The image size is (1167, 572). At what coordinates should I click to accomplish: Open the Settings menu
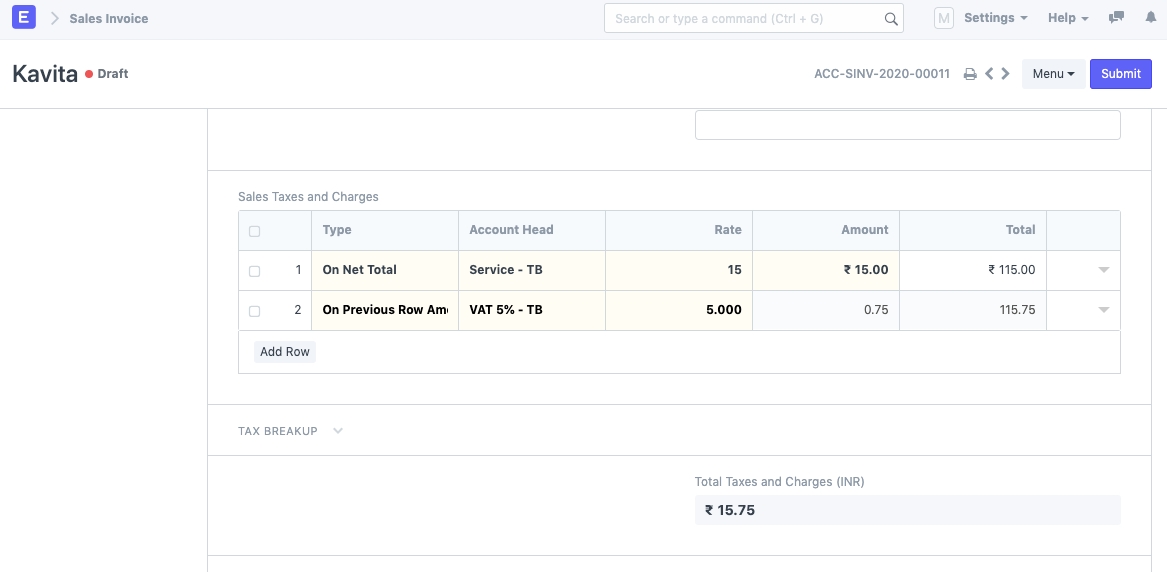[x=995, y=18]
